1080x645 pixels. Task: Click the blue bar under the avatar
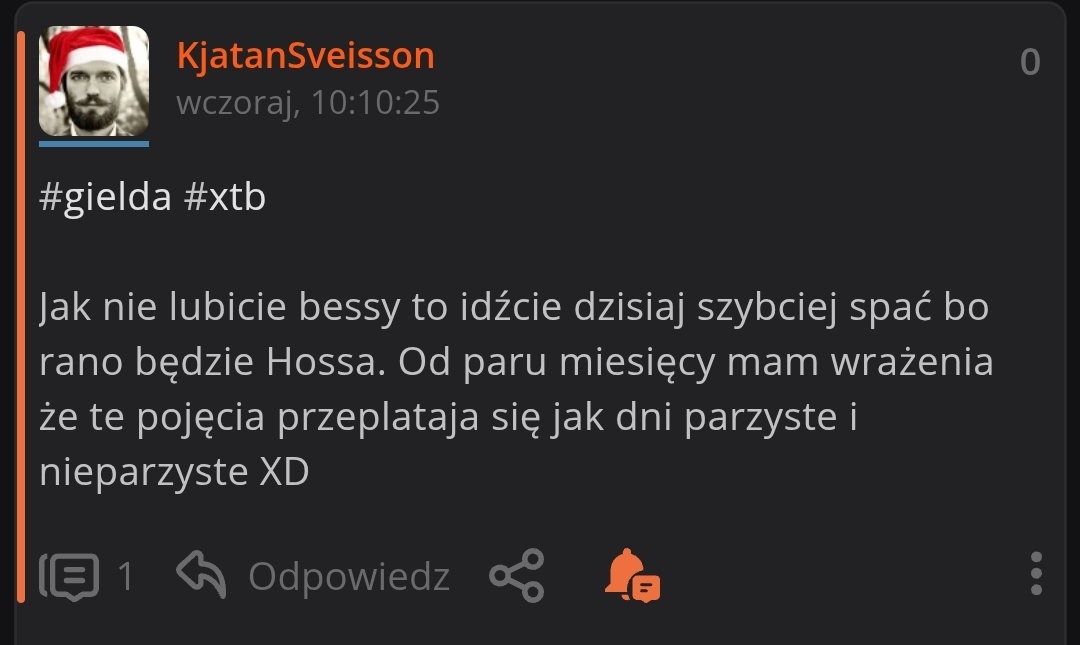tap(94, 143)
